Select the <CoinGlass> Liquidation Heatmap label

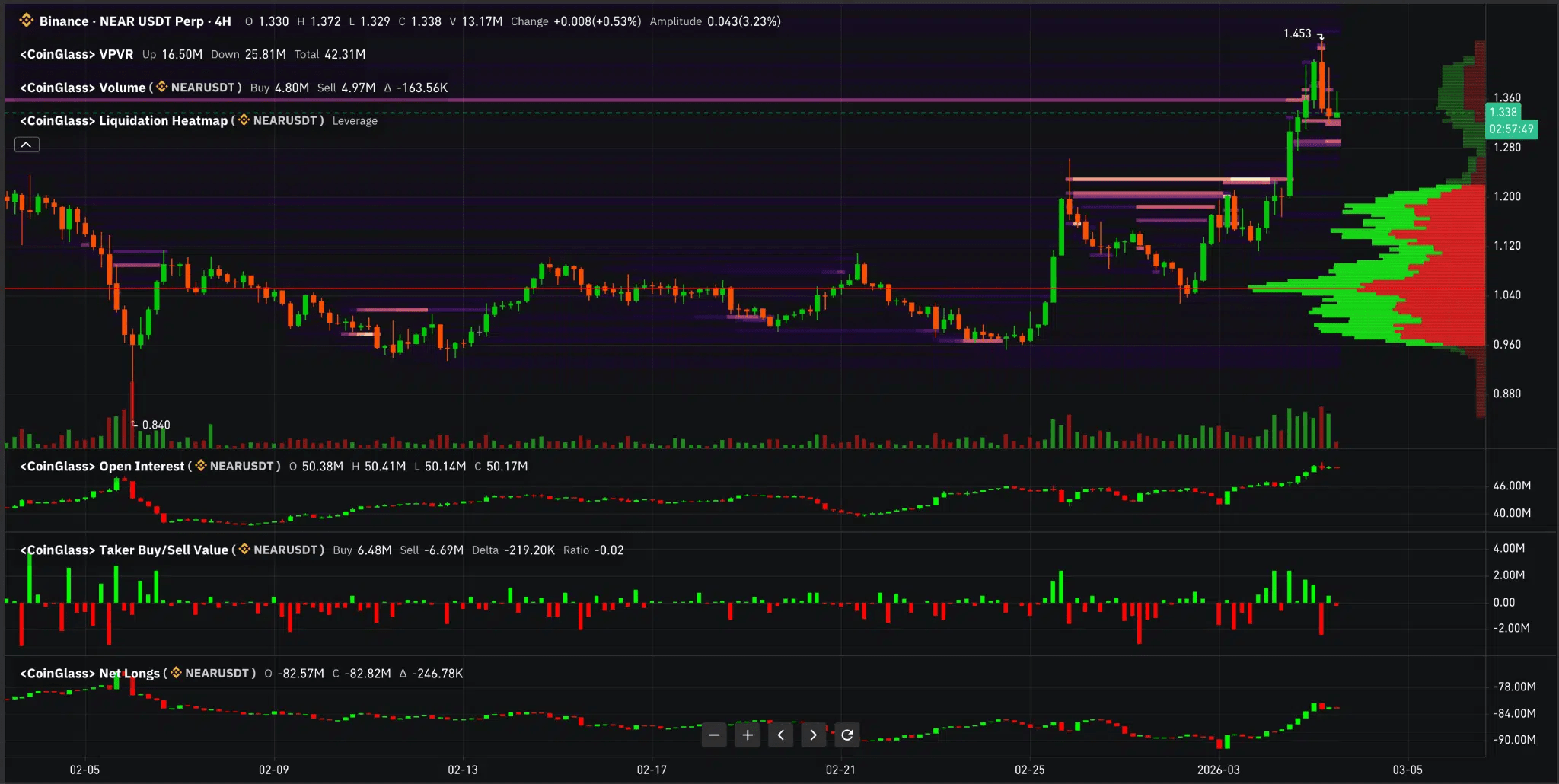coord(123,120)
